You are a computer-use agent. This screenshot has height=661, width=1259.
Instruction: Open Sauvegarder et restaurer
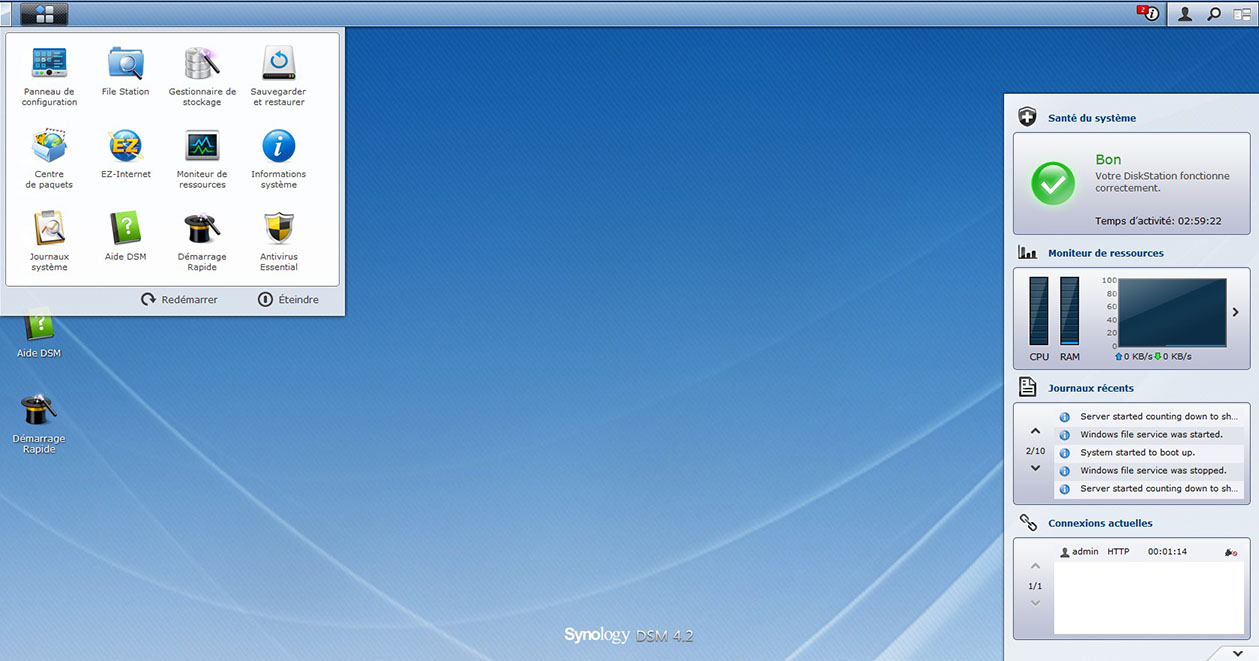(279, 76)
